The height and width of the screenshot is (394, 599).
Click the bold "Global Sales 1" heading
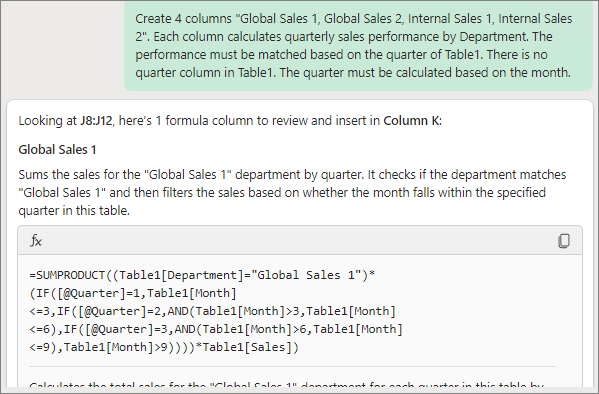pyautogui.click(x=57, y=149)
